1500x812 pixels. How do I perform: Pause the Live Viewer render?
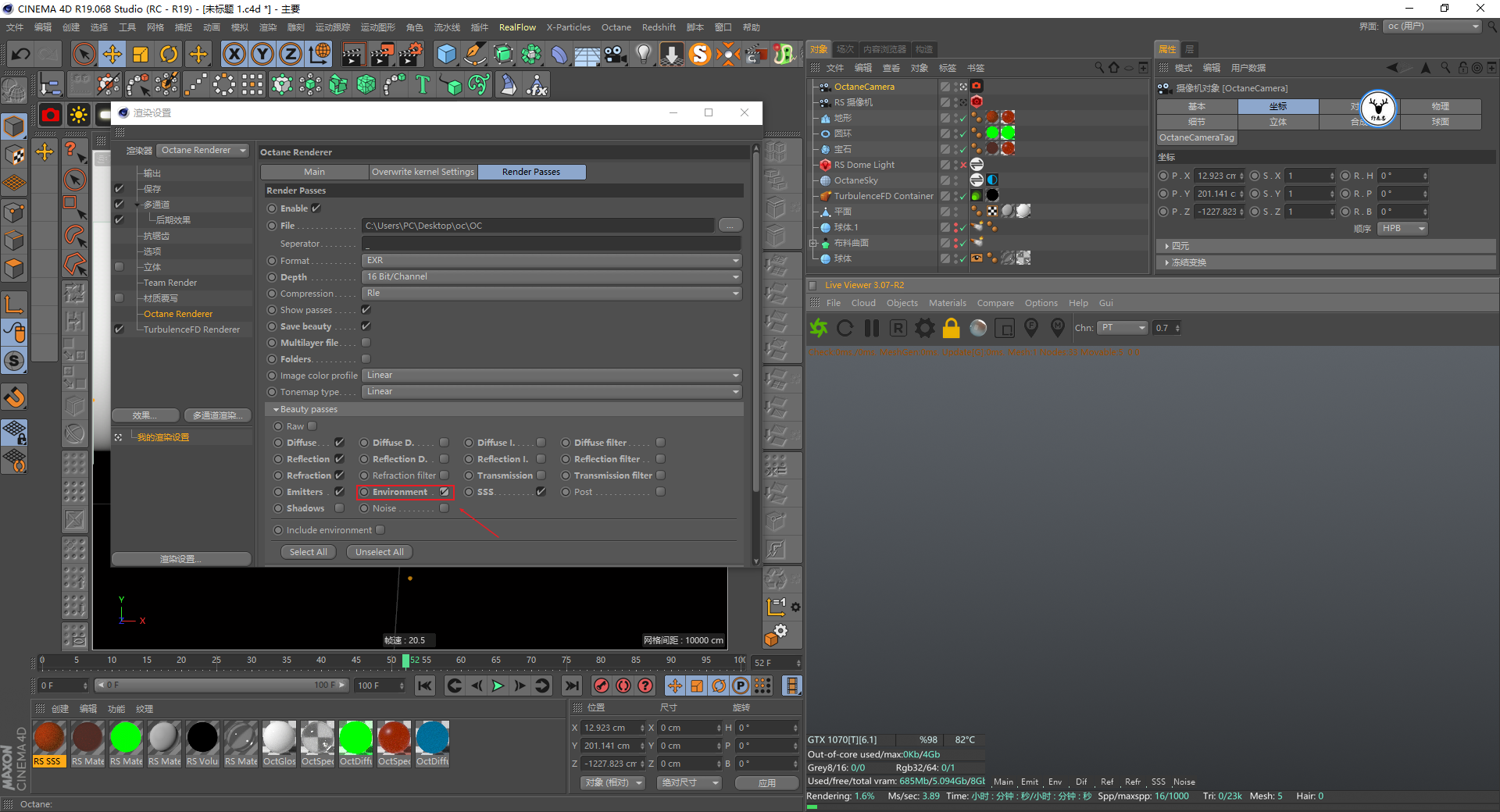(872, 328)
